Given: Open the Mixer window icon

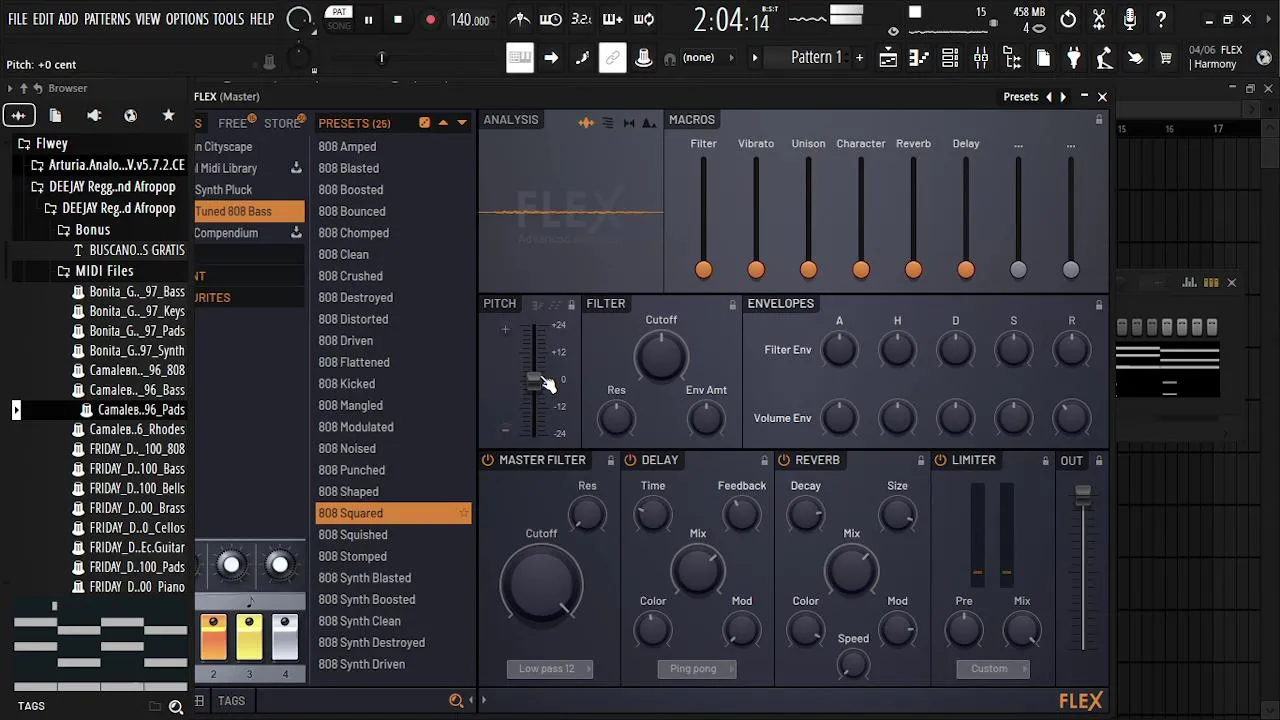Looking at the screenshot, I should coord(981,58).
